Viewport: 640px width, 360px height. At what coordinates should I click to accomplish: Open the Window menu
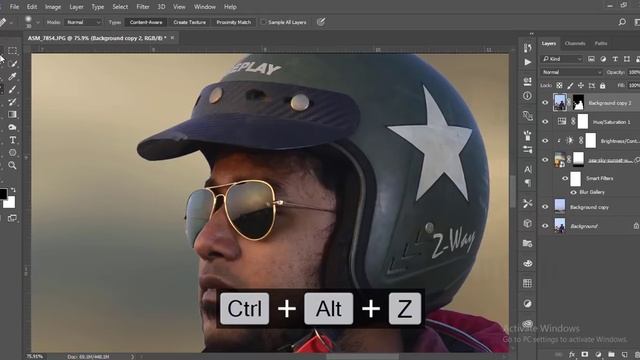(x=204, y=7)
